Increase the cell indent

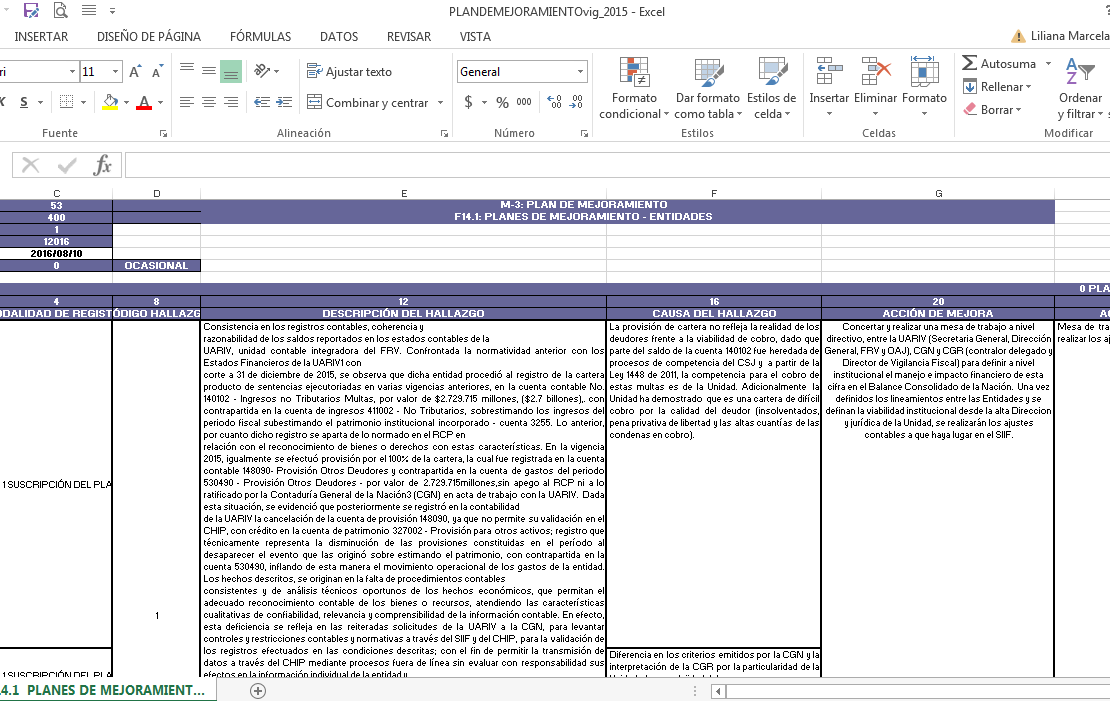284,103
